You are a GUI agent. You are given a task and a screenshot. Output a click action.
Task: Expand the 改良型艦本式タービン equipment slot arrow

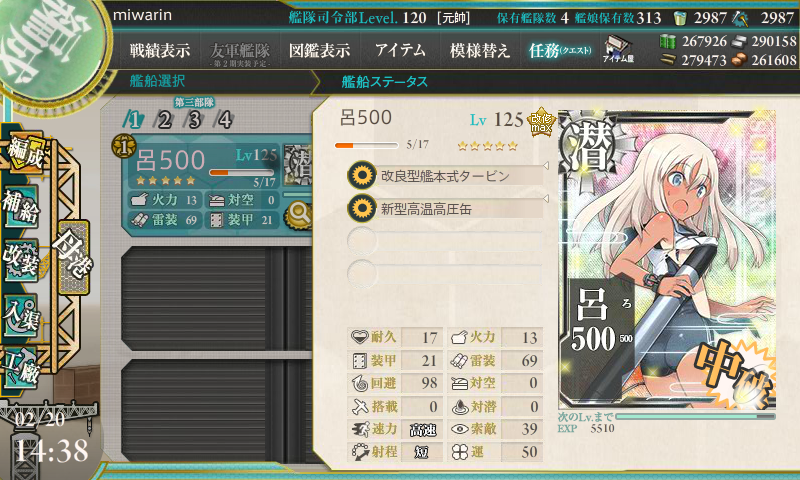click(x=545, y=166)
